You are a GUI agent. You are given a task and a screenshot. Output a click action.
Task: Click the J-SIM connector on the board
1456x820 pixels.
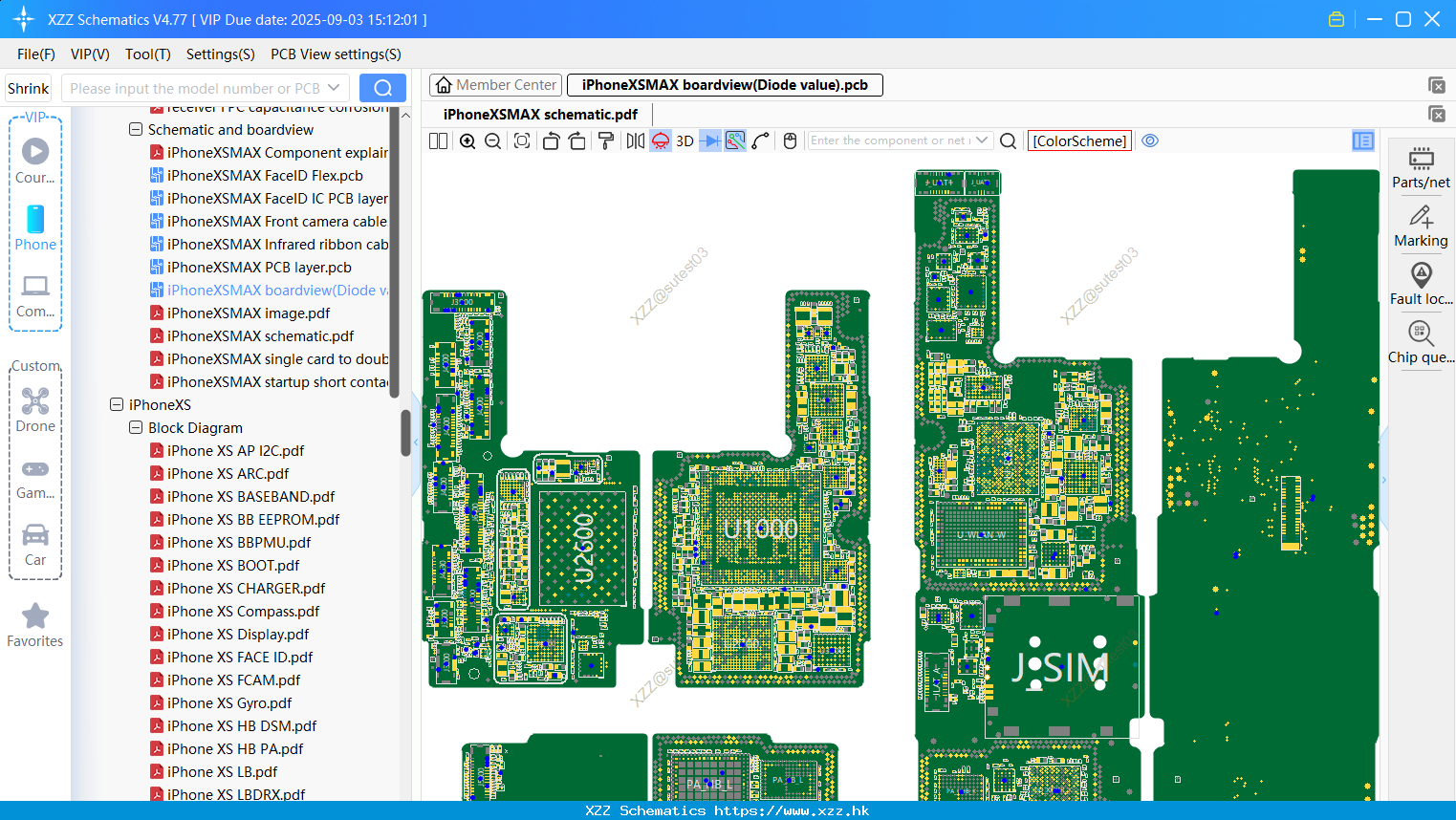coord(1061,667)
